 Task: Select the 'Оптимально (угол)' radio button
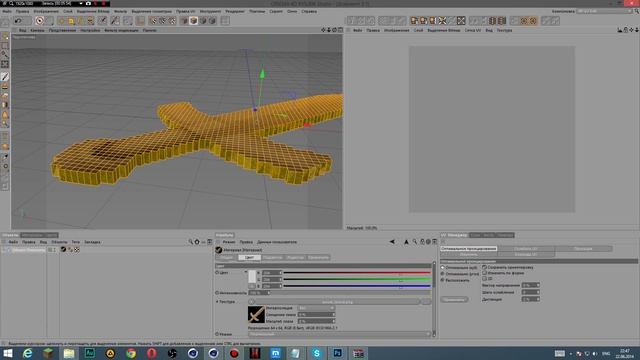[442, 274]
